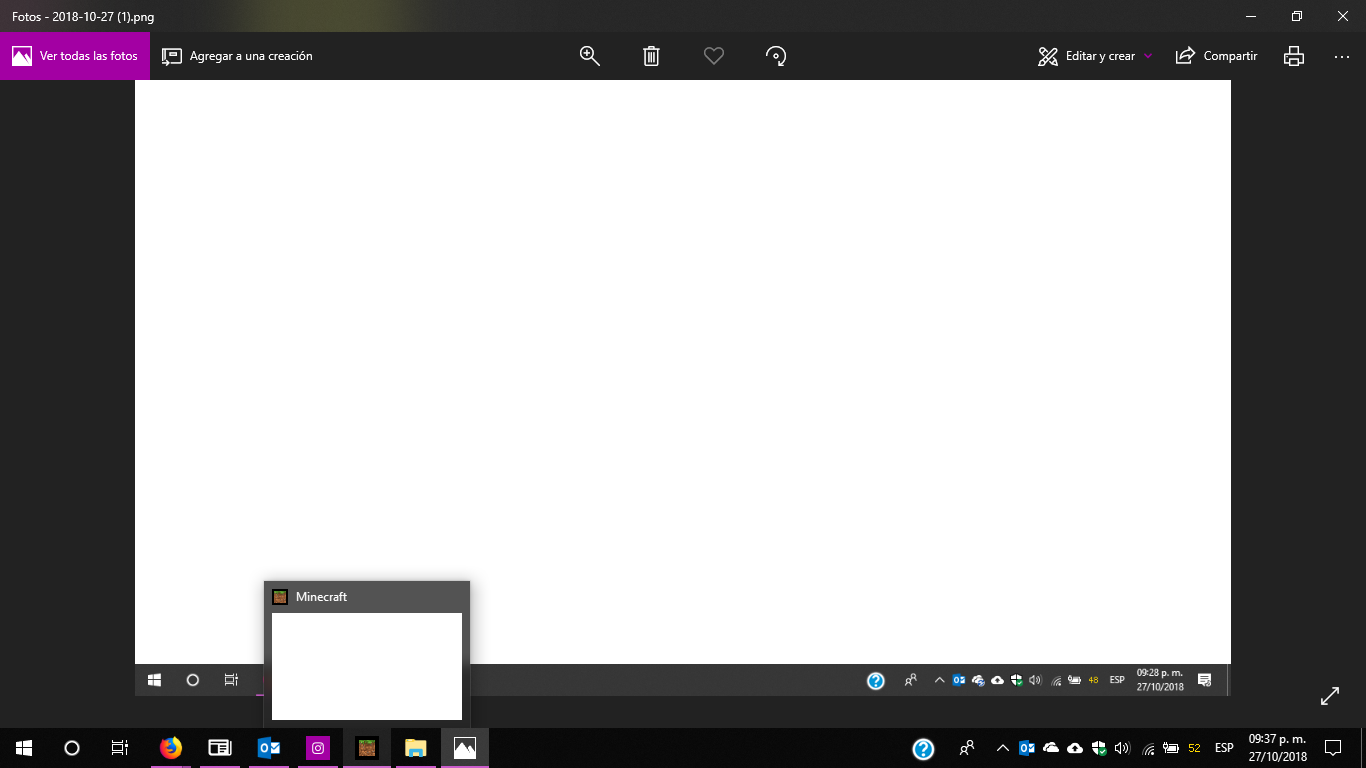Enter full screen with diagonal arrows icon

coord(1330,696)
